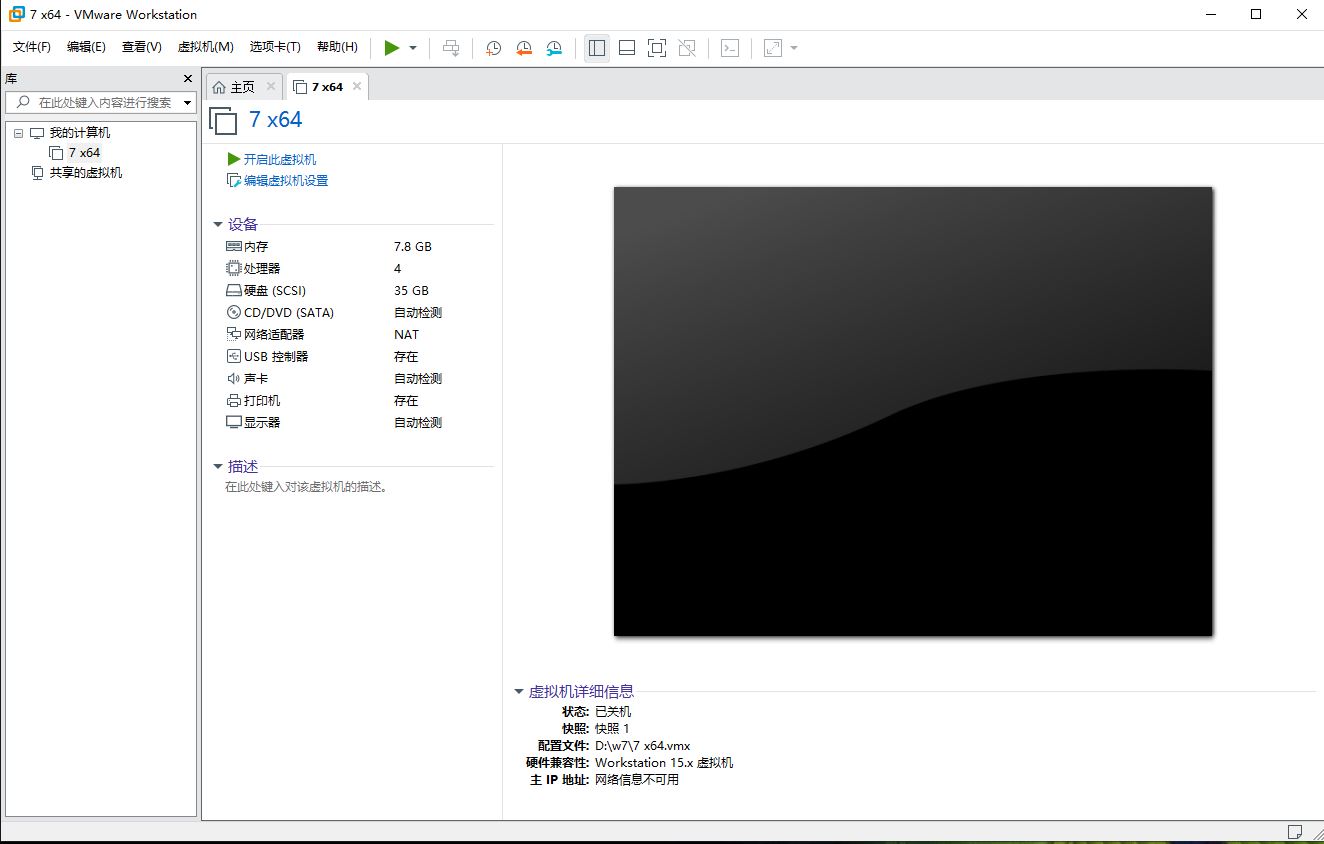Toggle the thumbnail bar view icon
Viewport: 1324px width, 844px height.
click(x=627, y=48)
